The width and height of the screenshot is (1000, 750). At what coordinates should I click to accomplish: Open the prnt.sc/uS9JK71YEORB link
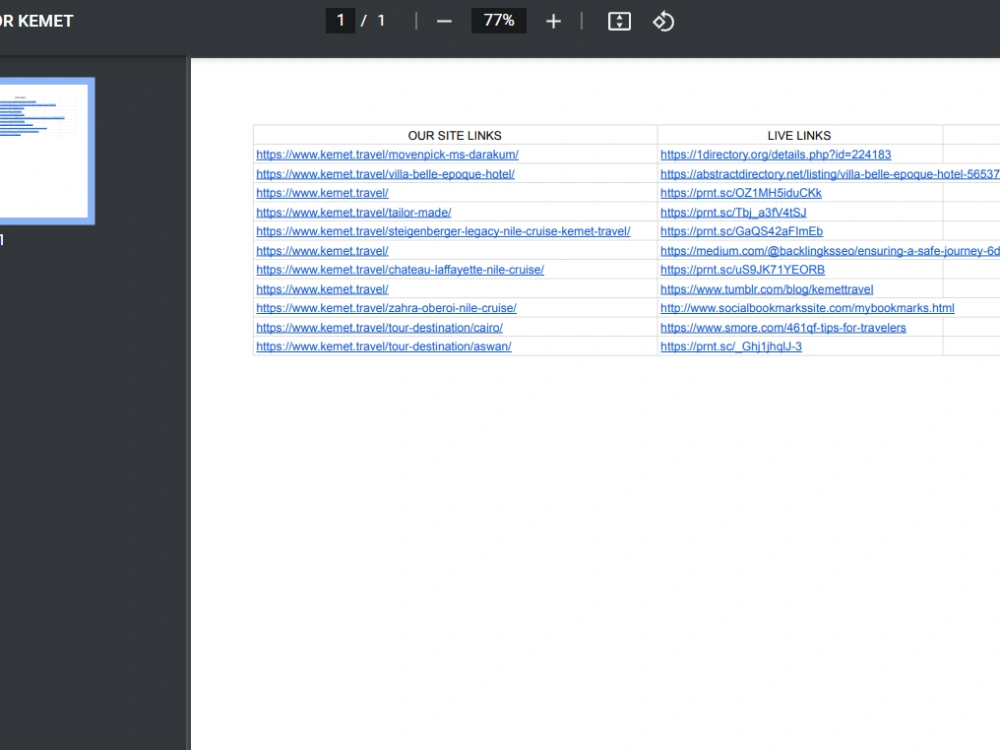[742, 269]
